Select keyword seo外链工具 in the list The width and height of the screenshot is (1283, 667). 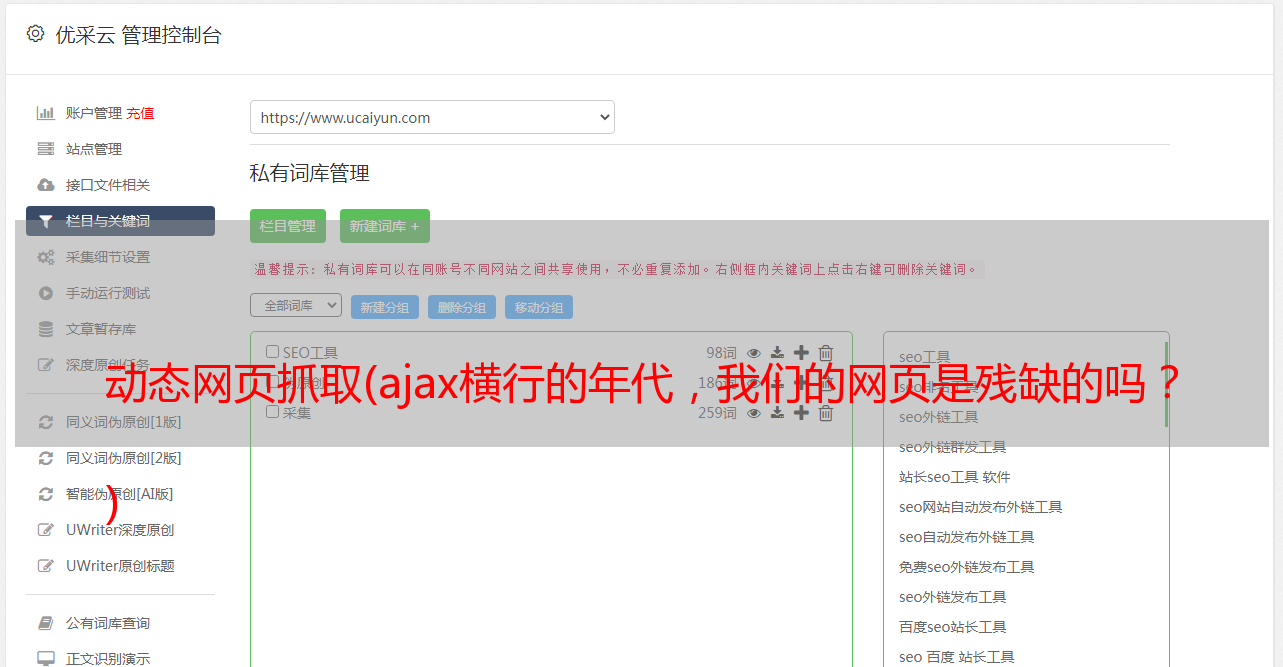click(x=939, y=417)
